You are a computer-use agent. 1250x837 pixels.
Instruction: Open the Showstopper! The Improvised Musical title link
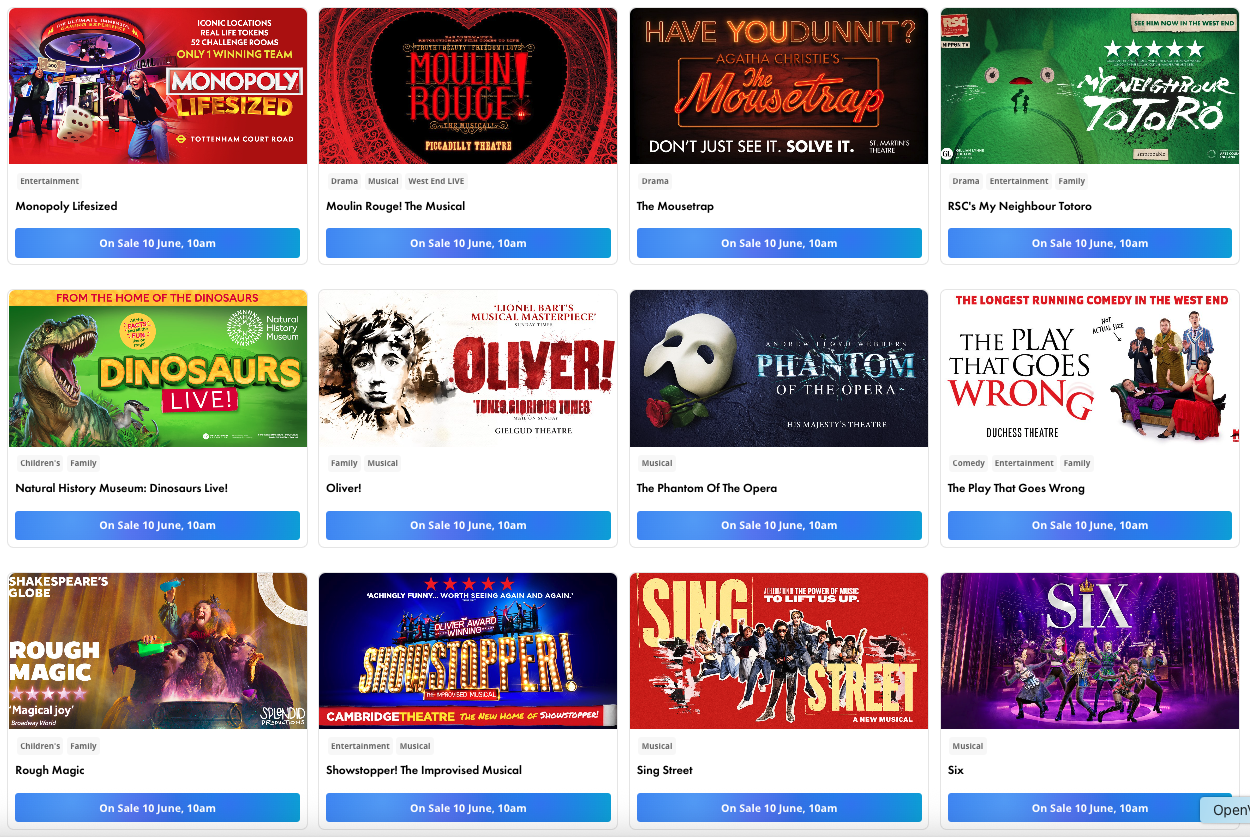(424, 770)
